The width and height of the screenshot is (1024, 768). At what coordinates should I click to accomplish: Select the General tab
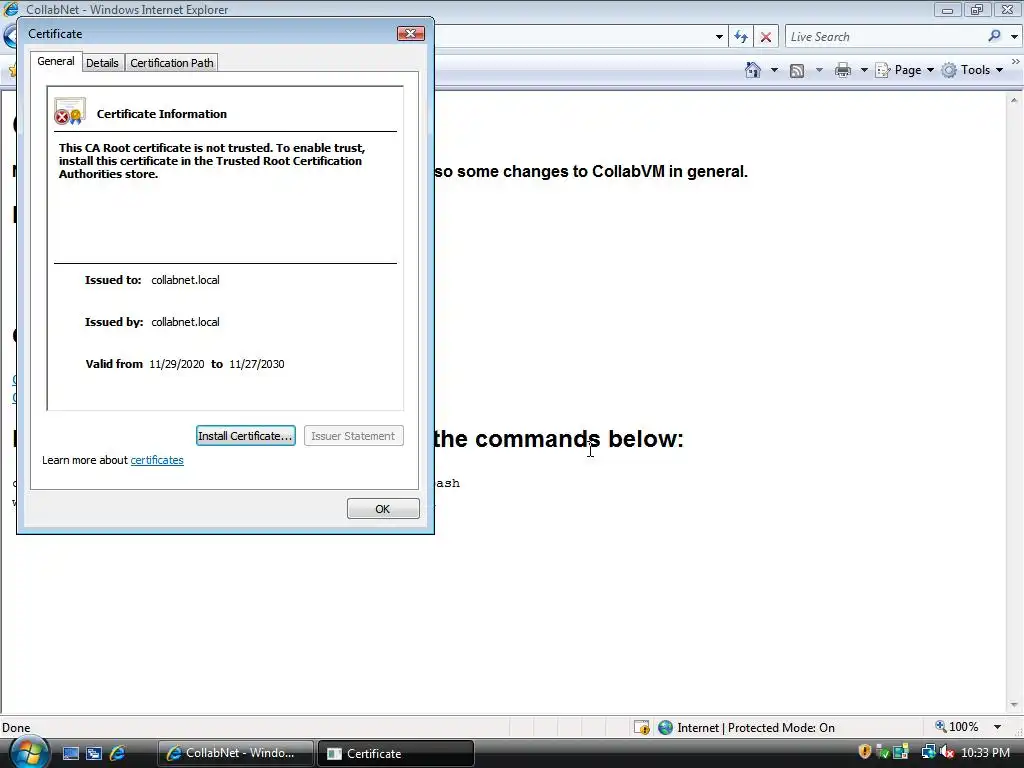pos(56,61)
